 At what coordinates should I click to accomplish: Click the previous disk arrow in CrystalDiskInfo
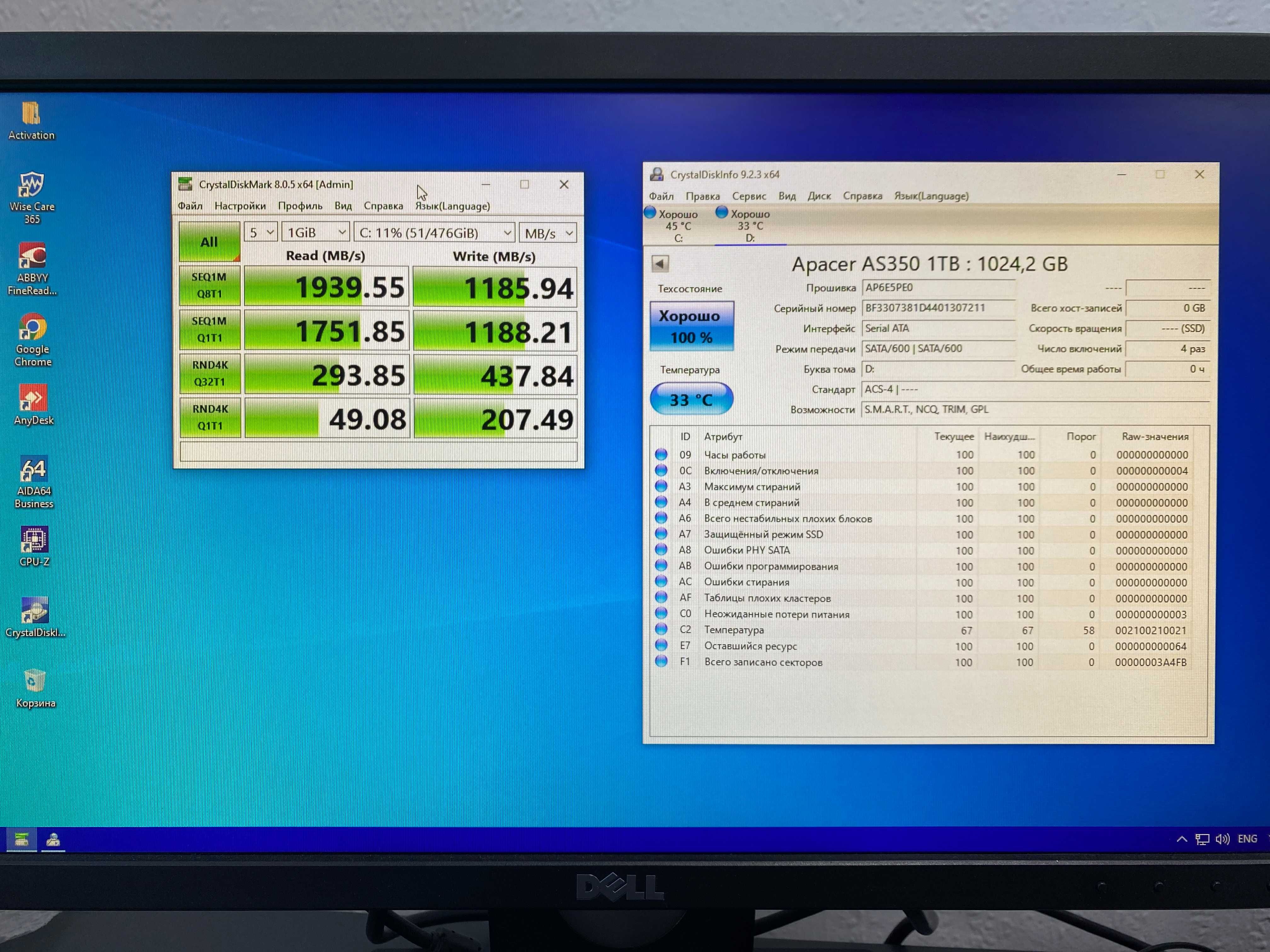(x=660, y=264)
